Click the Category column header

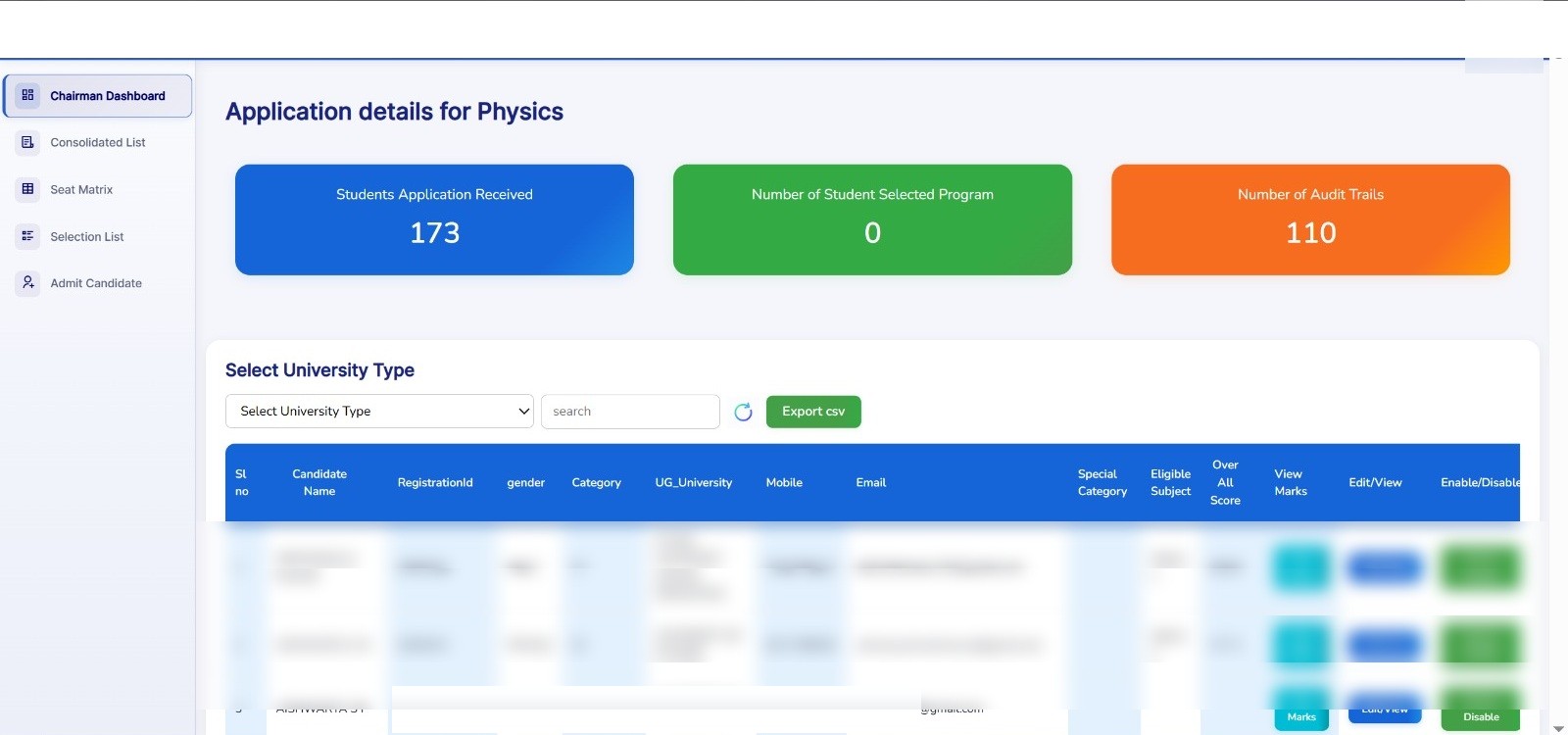[596, 483]
